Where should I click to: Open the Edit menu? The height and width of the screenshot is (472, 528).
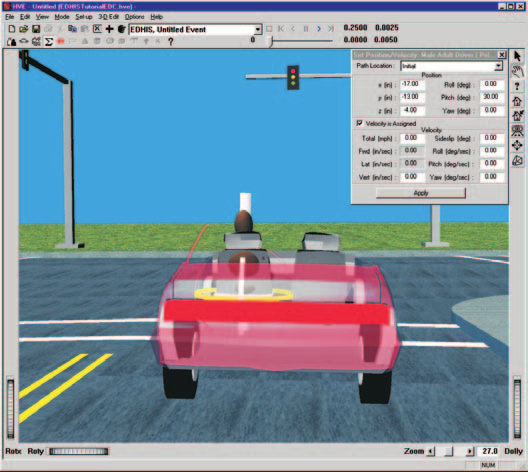coord(25,17)
